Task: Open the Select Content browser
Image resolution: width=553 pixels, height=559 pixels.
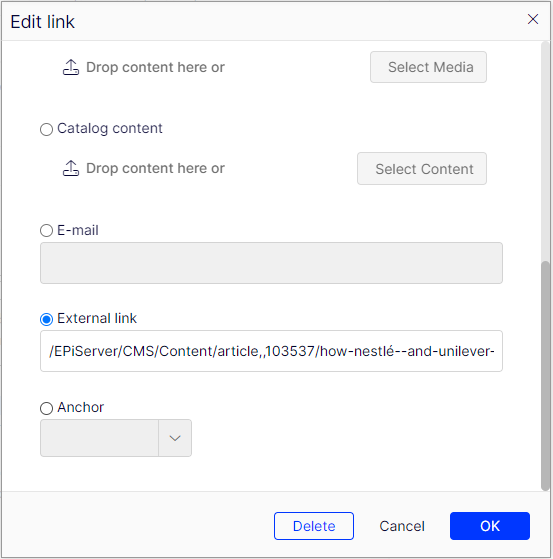Action: pyautogui.click(x=422, y=169)
